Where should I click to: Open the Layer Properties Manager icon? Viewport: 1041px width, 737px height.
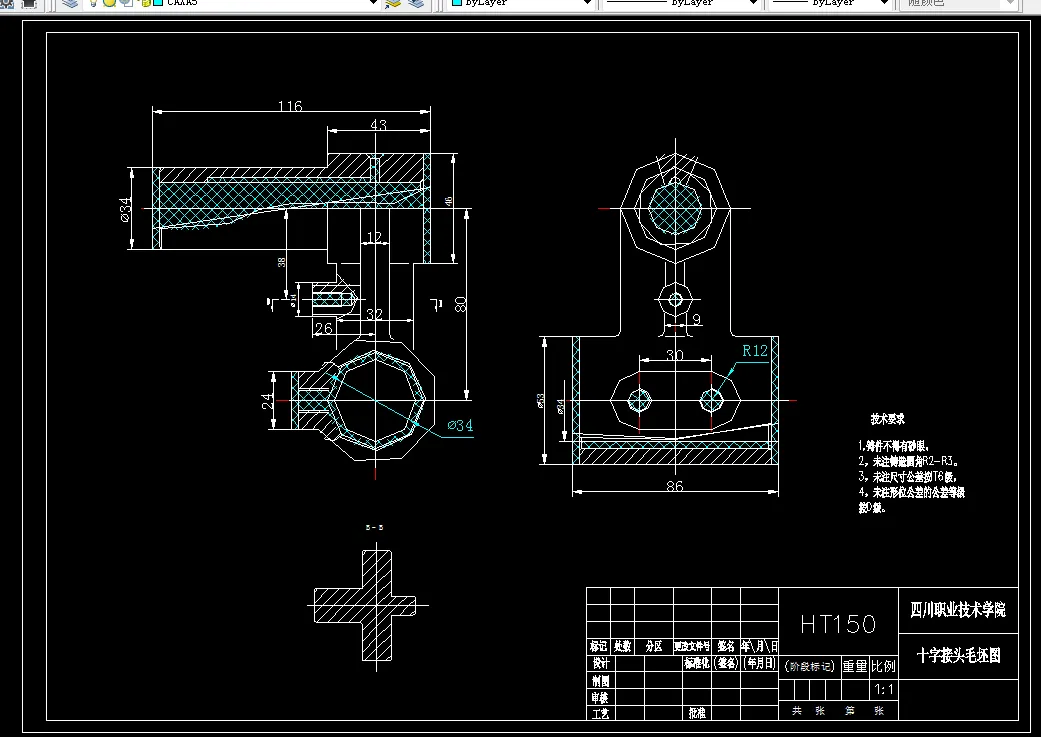click(x=70, y=3)
